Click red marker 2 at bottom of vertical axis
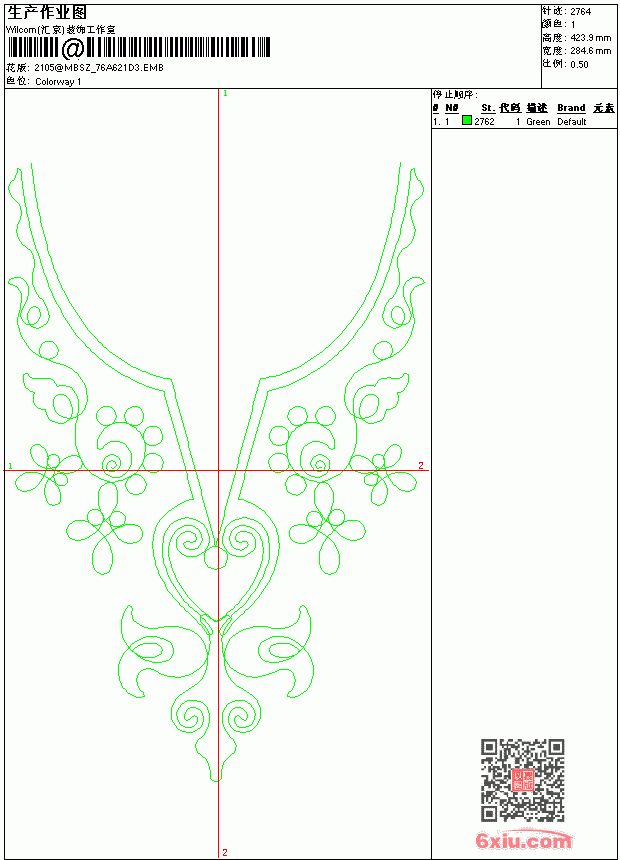 coord(225,852)
